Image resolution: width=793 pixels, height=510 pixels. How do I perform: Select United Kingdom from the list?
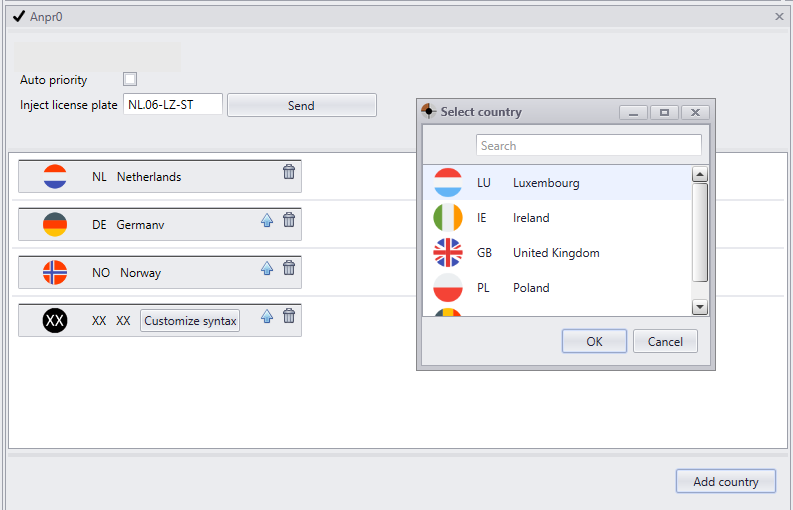point(557,252)
